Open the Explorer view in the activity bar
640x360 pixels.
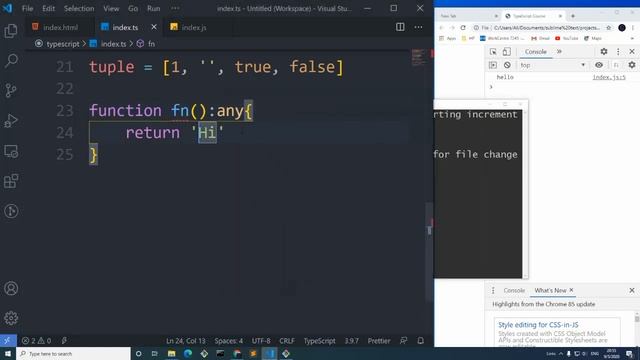point(11,31)
